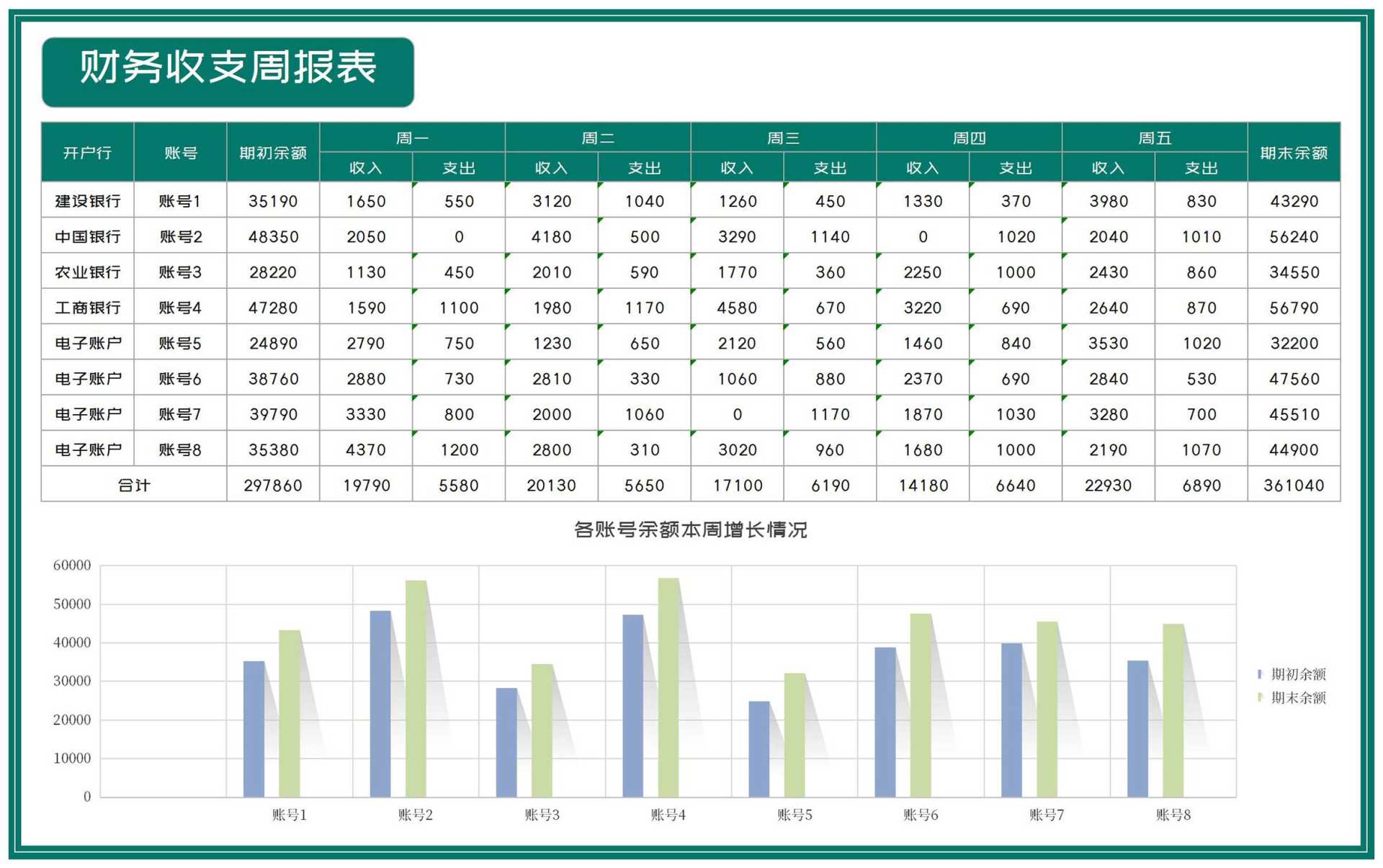This screenshot has height=868, width=1383.
Task: Click the 账号5 cell for 电子账户
Action: coord(180,343)
